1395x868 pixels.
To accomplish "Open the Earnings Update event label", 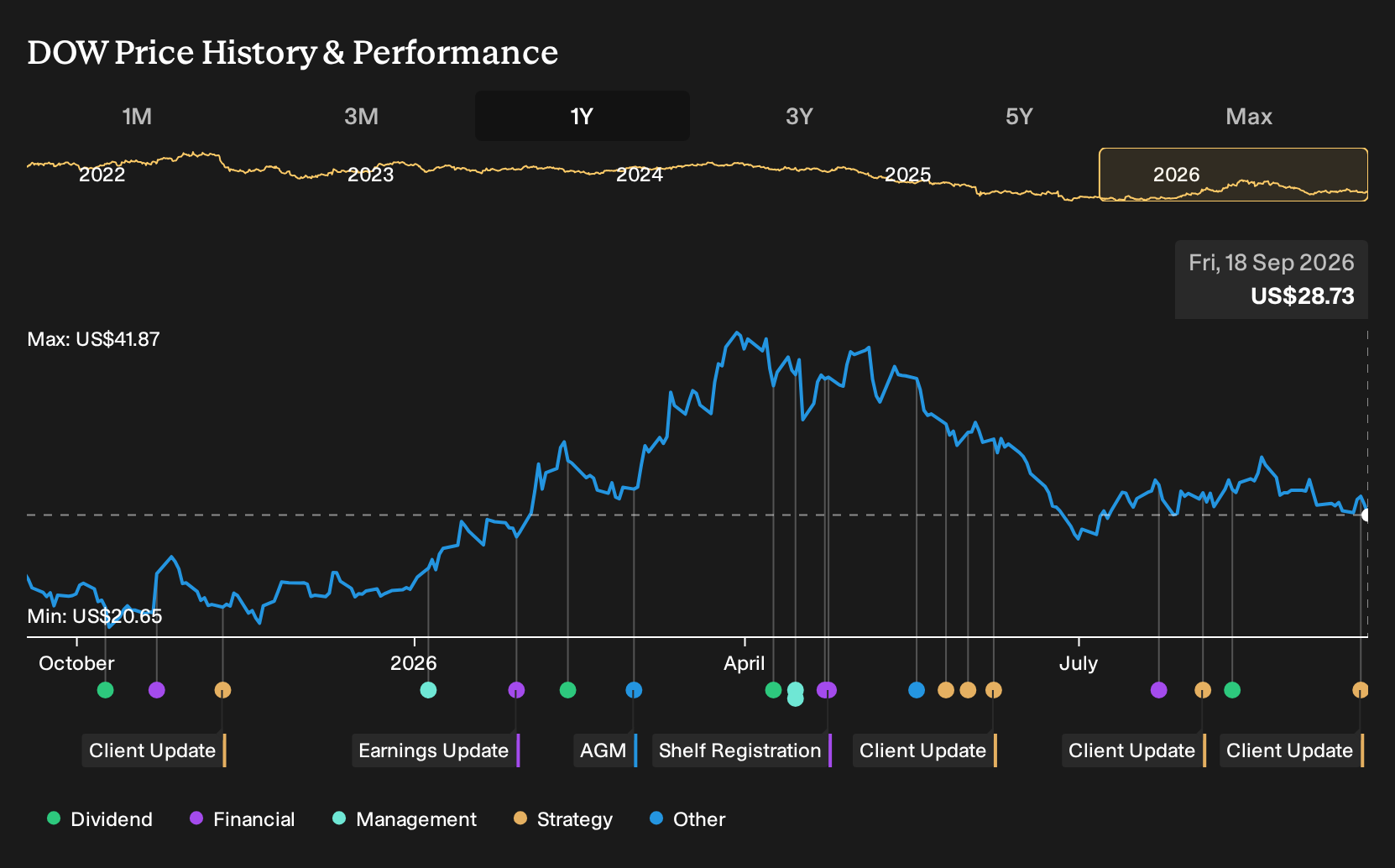I will [436, 750].
